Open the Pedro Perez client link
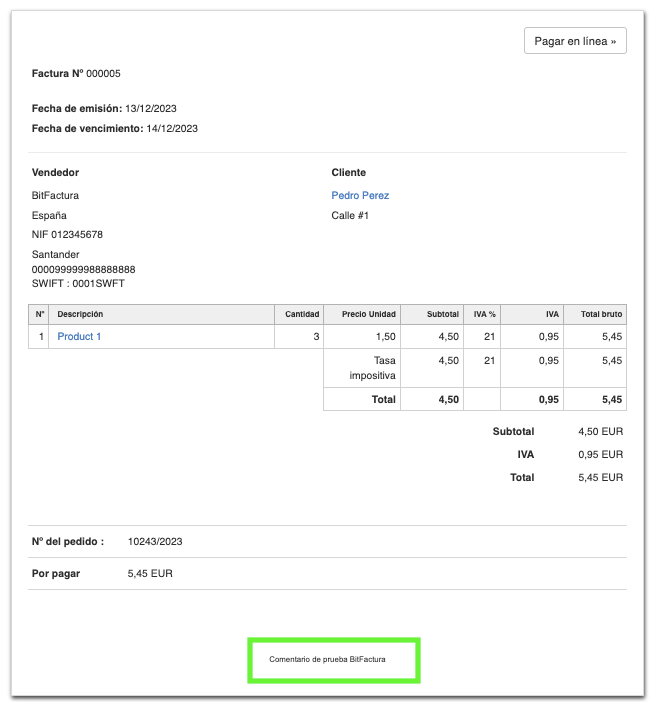The width and height of the screenshot is (650, 702). 360,196
